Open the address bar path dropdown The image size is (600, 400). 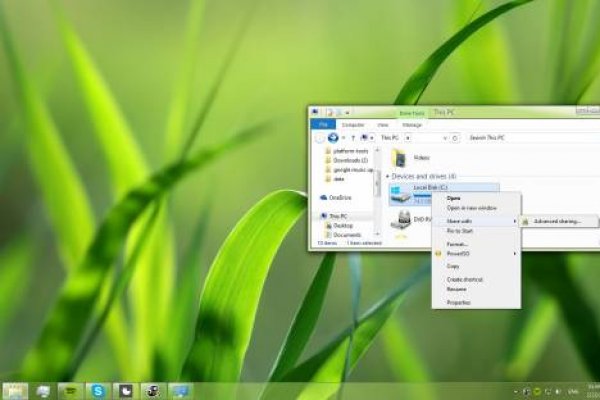coord(447,136)
